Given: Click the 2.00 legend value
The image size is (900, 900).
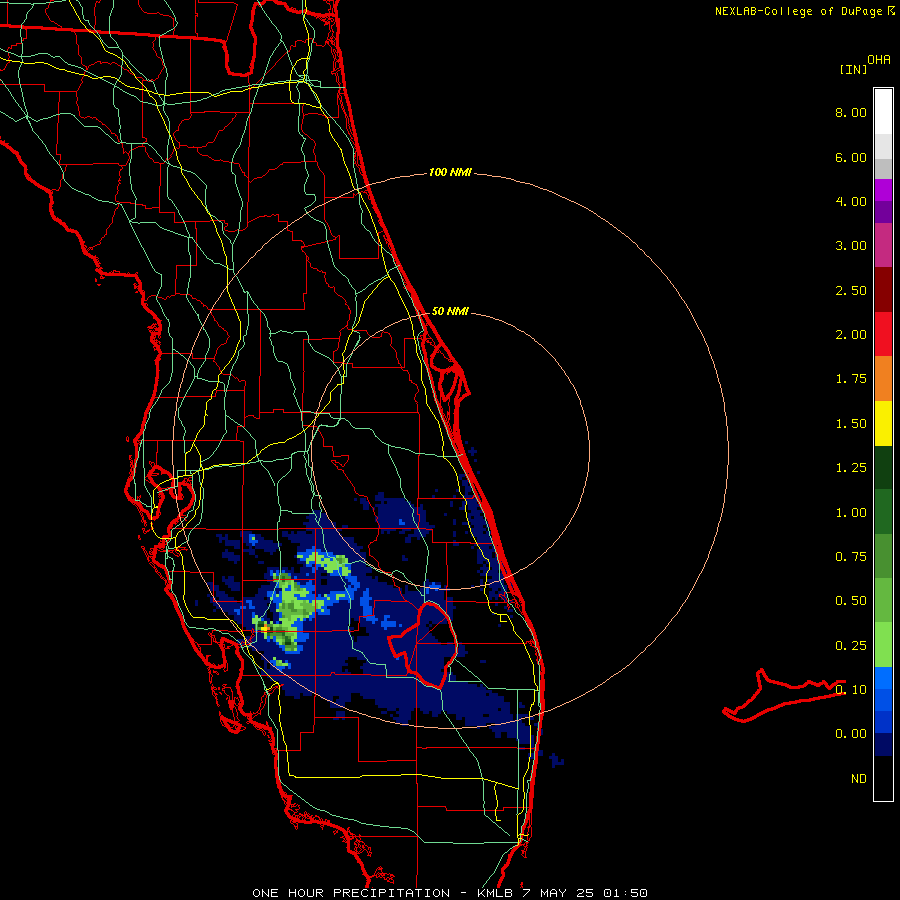Looking at the screenshot, I should pos(851,335).
